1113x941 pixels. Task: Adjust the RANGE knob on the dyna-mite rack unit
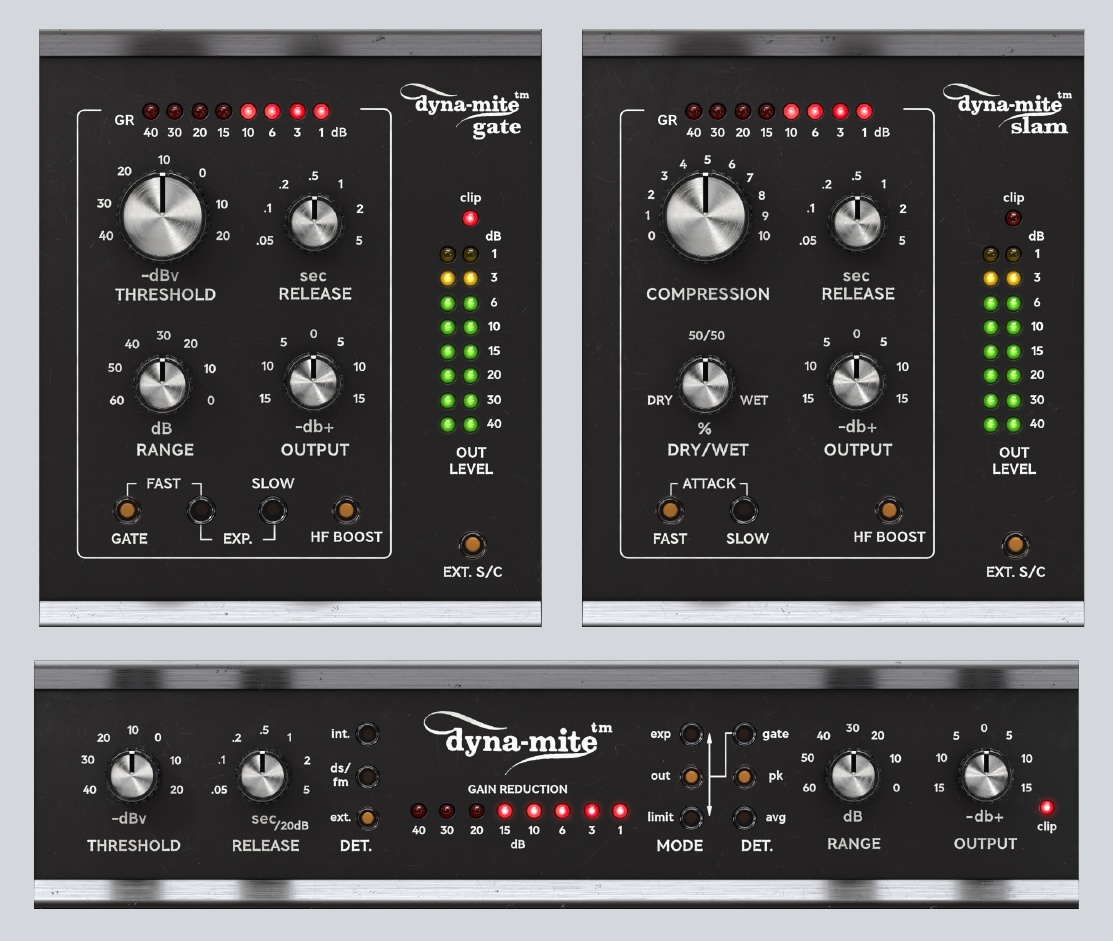(x=853, y=774)
